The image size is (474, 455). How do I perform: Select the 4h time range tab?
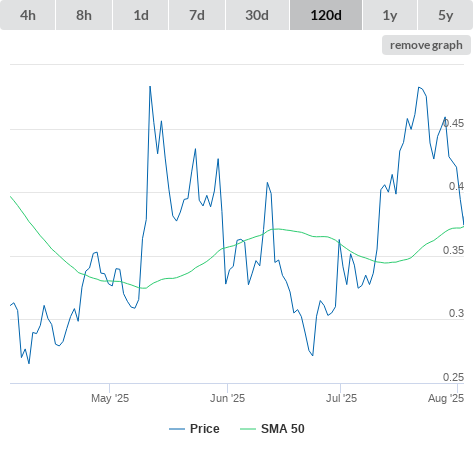tap(28, 15)
